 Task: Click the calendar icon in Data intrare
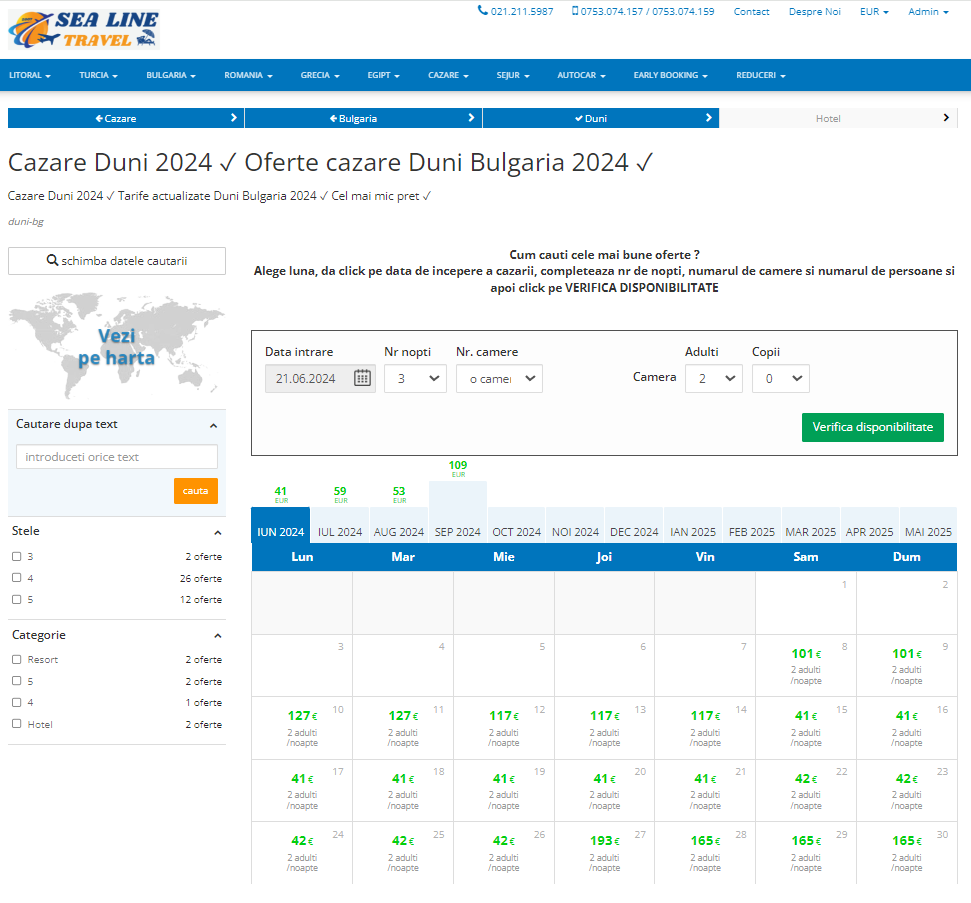point(362,378)
